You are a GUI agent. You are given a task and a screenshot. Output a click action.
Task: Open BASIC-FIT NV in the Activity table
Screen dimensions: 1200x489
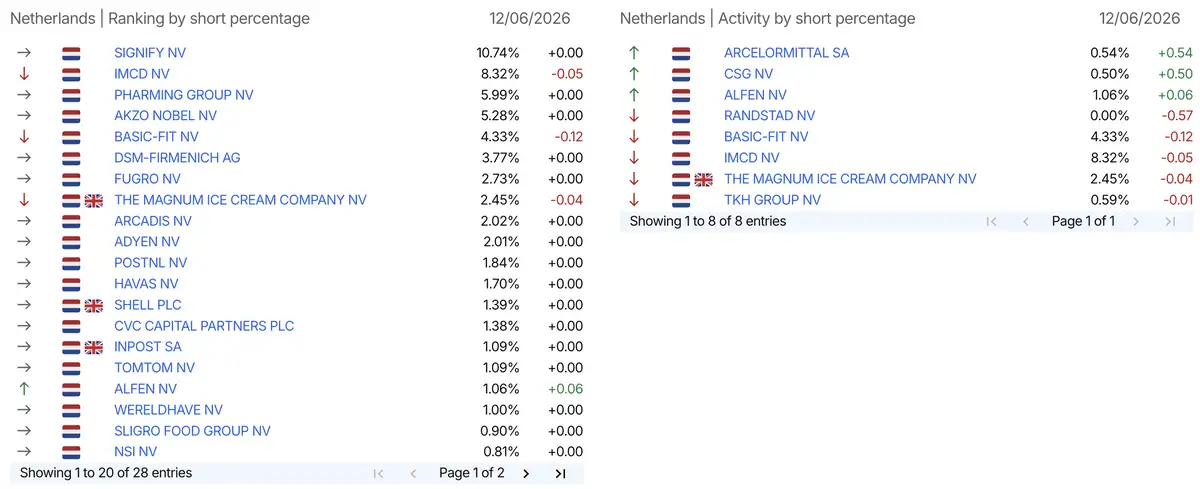click(765, 137)
